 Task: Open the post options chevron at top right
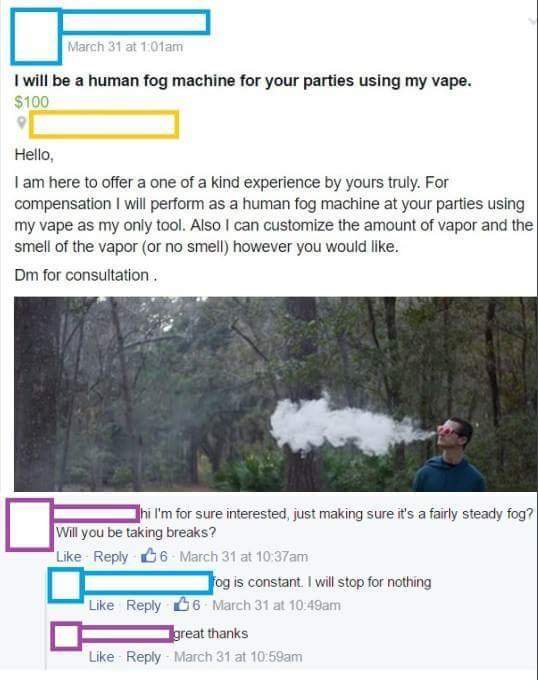tap(533, 22)
